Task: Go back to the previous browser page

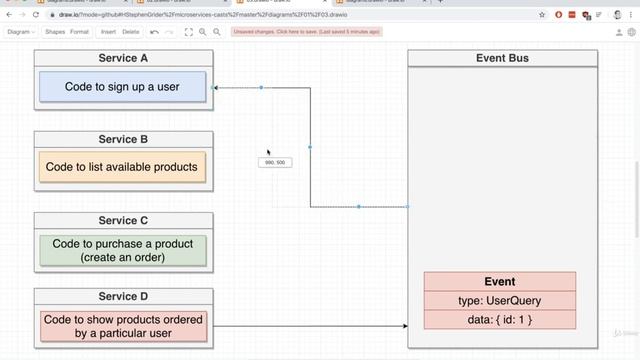Action: (9, 15)
